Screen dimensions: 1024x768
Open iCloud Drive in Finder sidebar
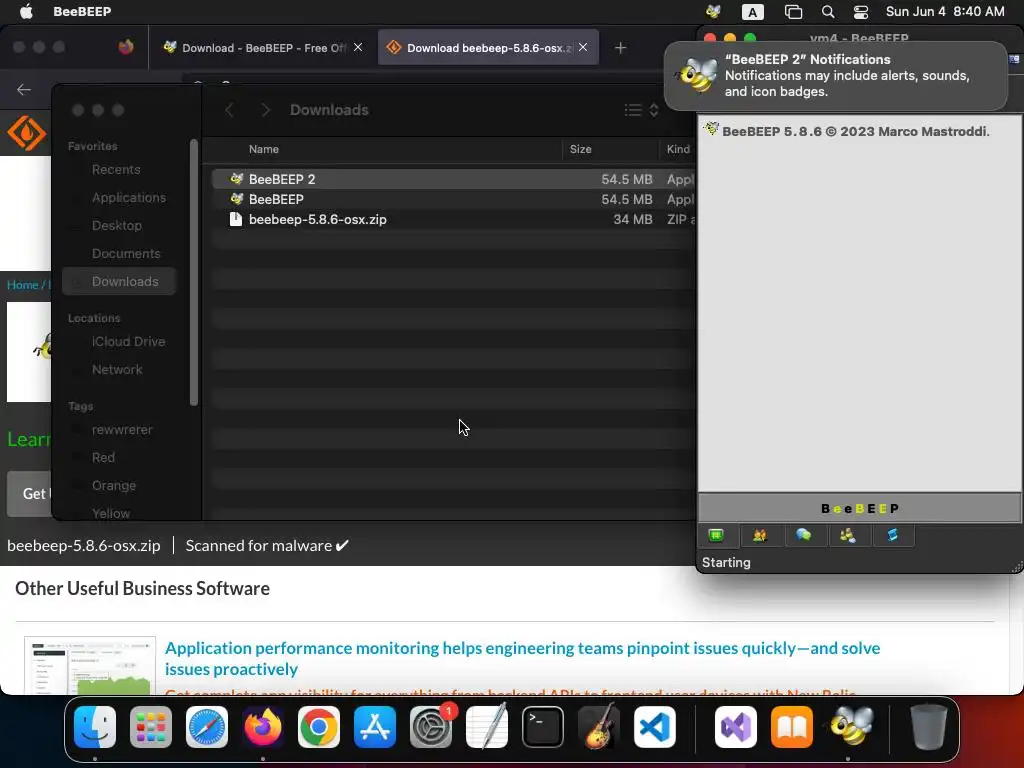(128, 342)
